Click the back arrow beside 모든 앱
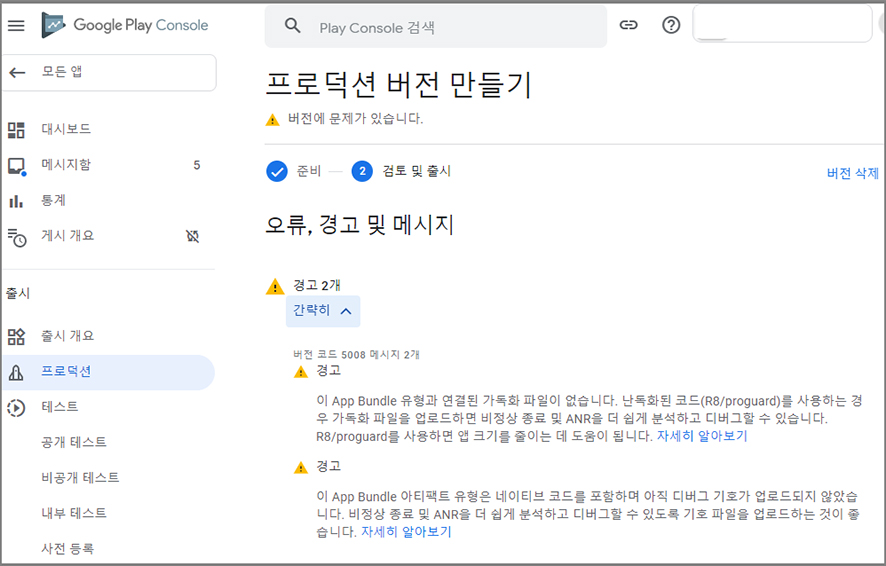 point(17,73)
